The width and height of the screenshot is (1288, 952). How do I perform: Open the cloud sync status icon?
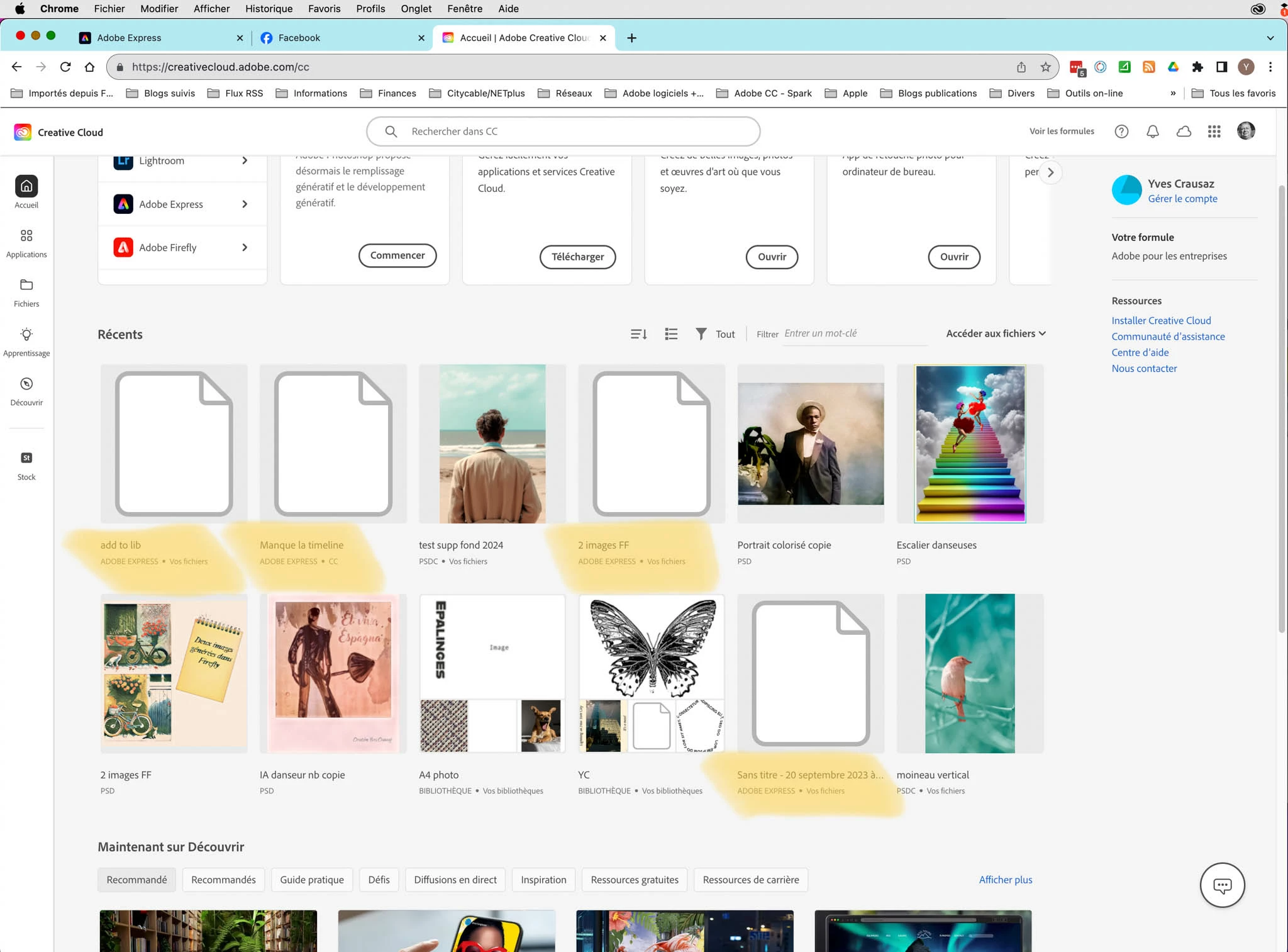pyautogui.click(x=1184, y=132)
